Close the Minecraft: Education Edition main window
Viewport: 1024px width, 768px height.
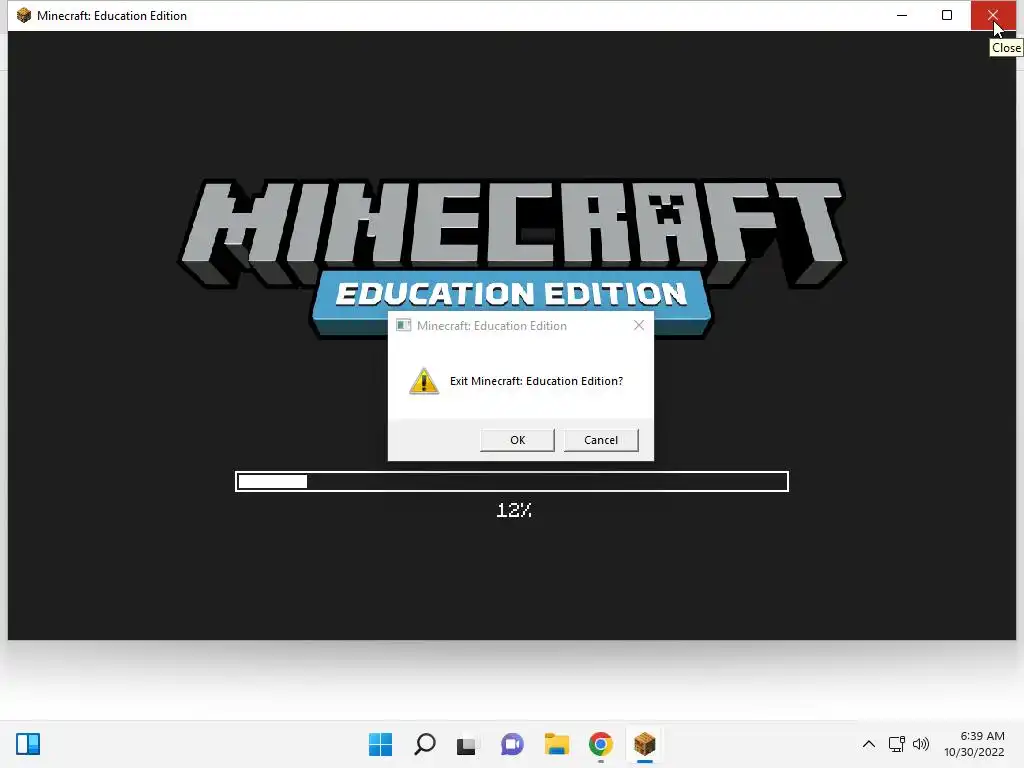pos(993,15)
